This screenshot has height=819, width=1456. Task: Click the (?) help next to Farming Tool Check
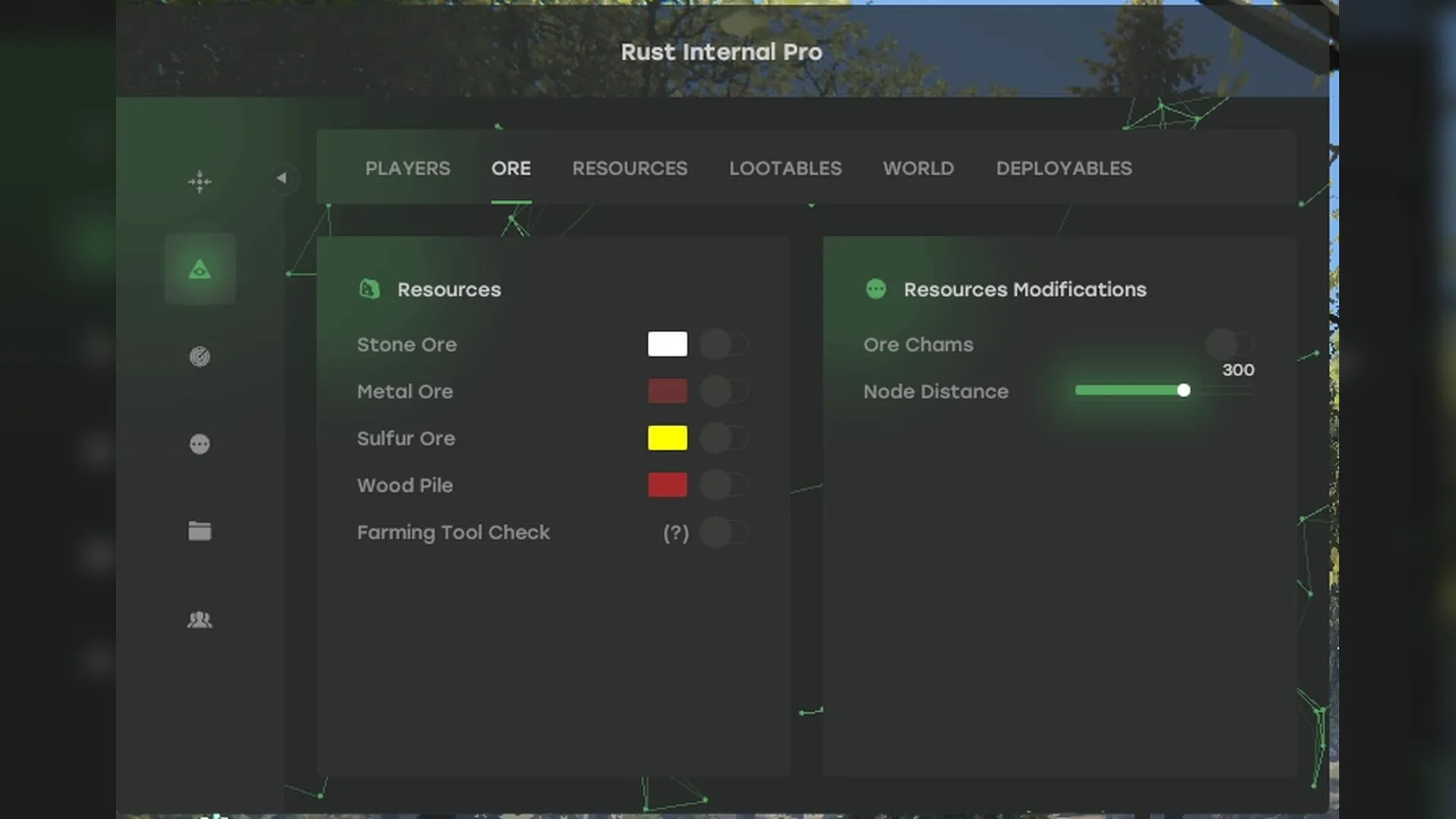click(x=676, y=532)
